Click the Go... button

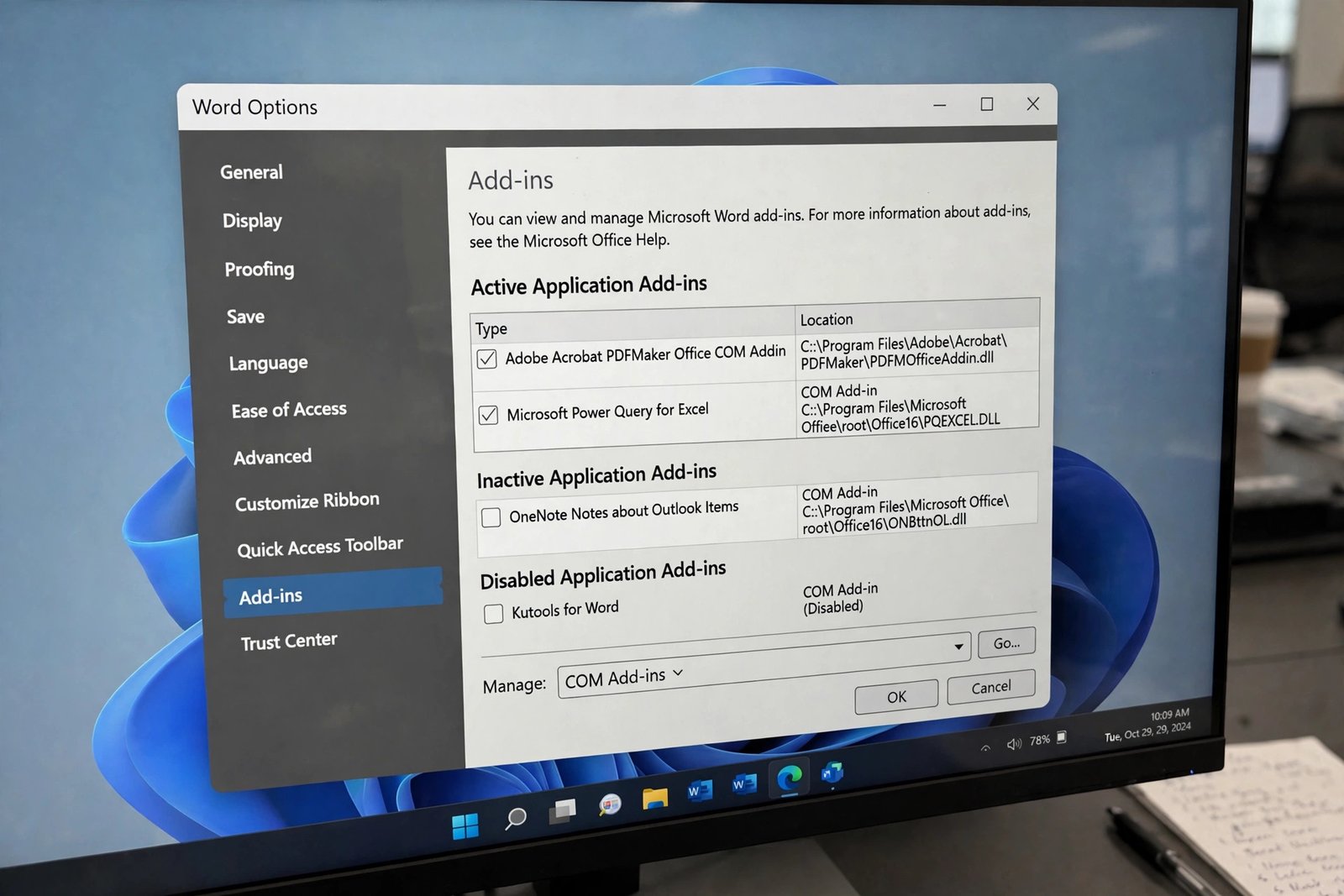click(x=1007, y=643)
